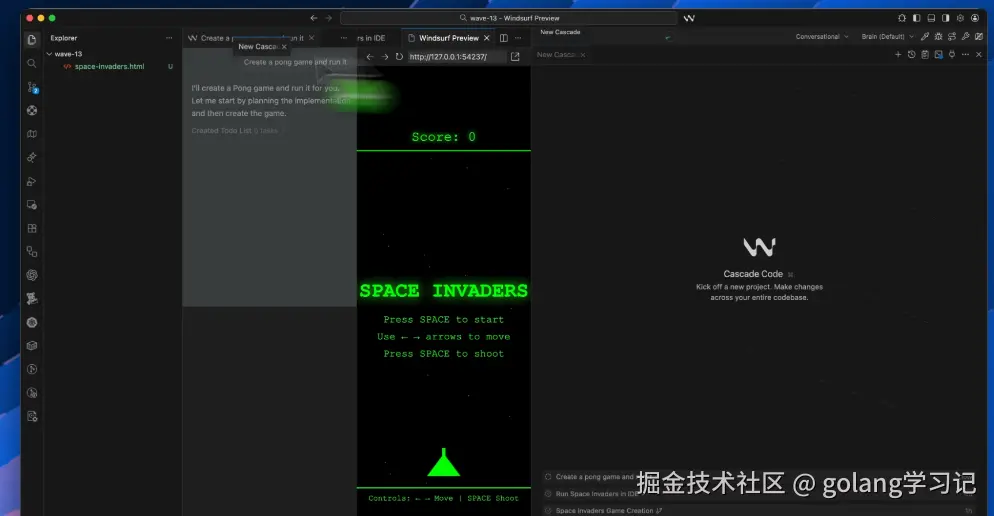The width and height of the screenshot is (994, 516).
Task: Go back in editor navigation history
Action: pyautogui.click(x=313, y=18)
